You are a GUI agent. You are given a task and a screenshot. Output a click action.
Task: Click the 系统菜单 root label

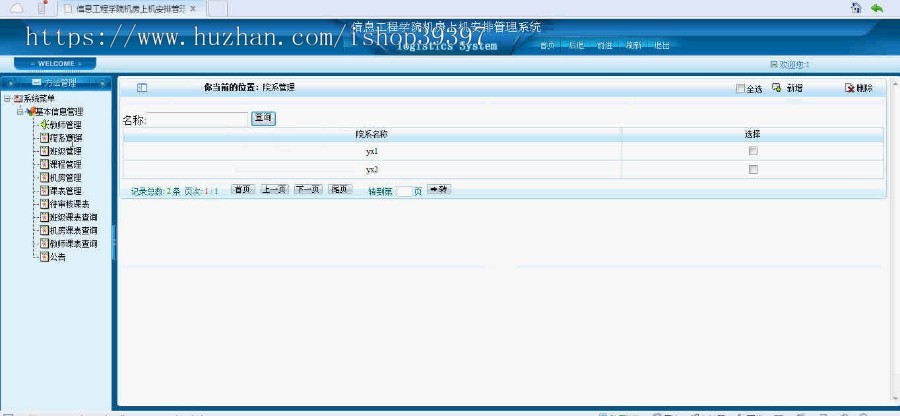(39, 99)
